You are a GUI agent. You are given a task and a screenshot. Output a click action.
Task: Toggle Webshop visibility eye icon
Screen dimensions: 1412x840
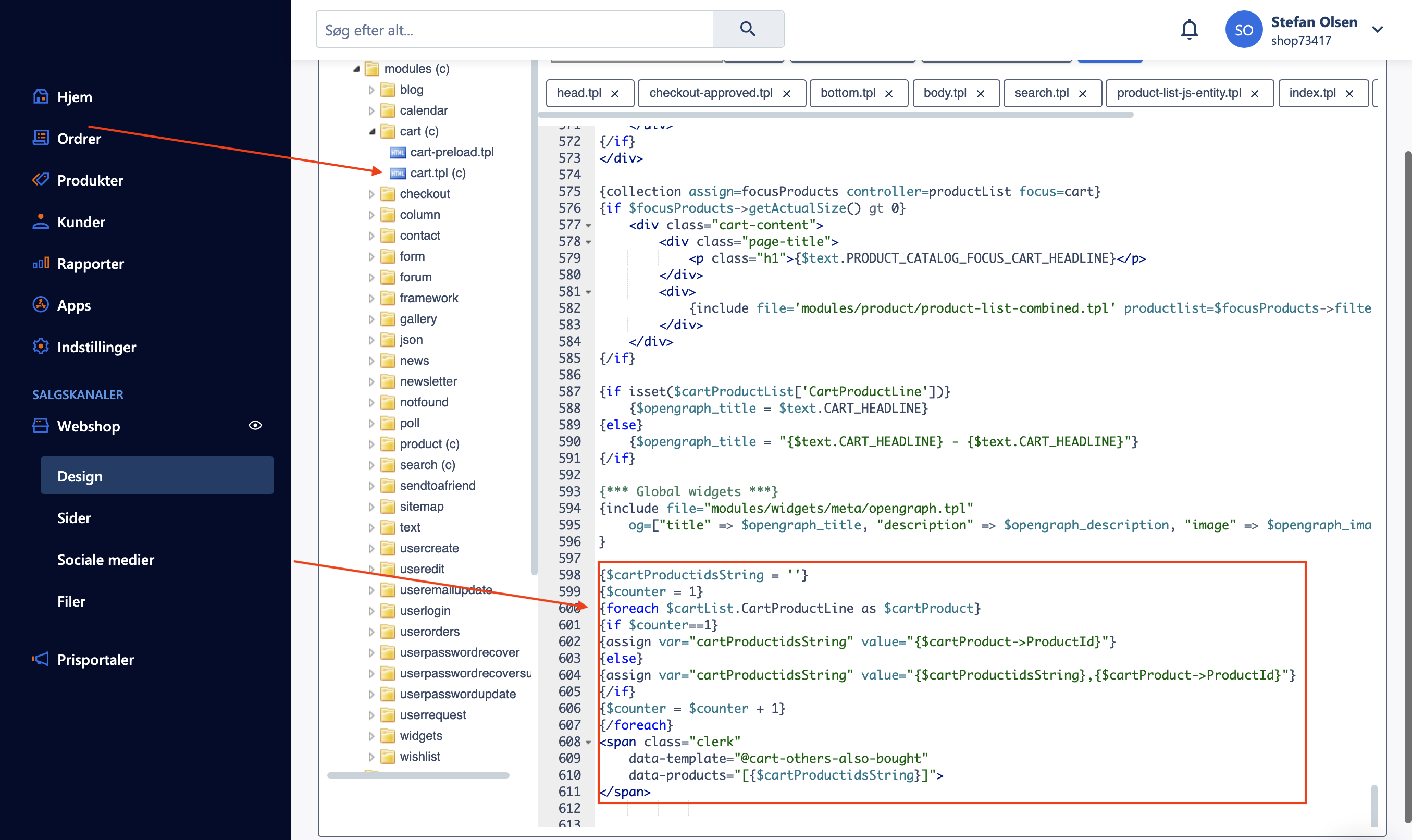255,426
